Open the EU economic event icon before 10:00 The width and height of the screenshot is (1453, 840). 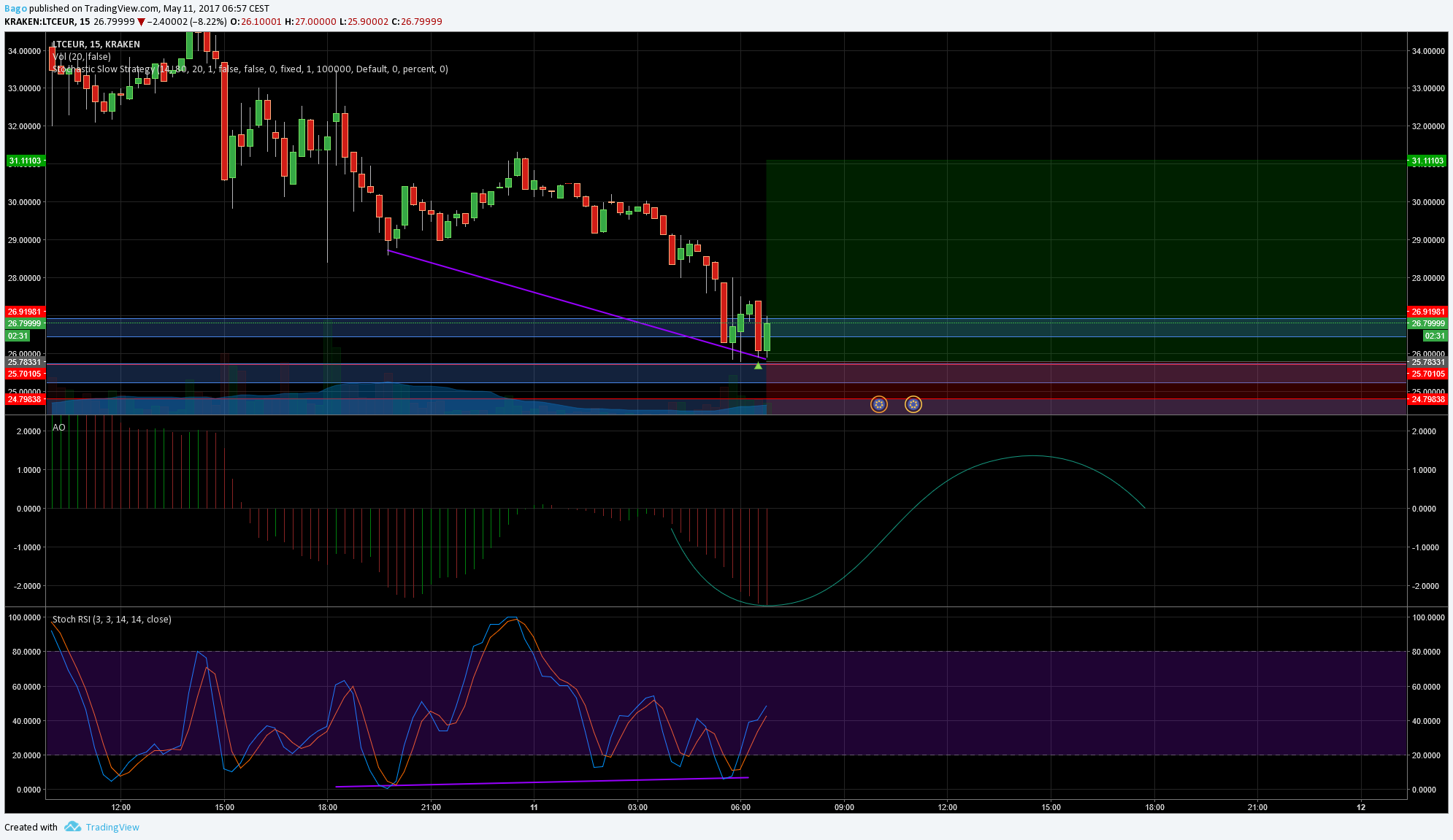[879, 404]
